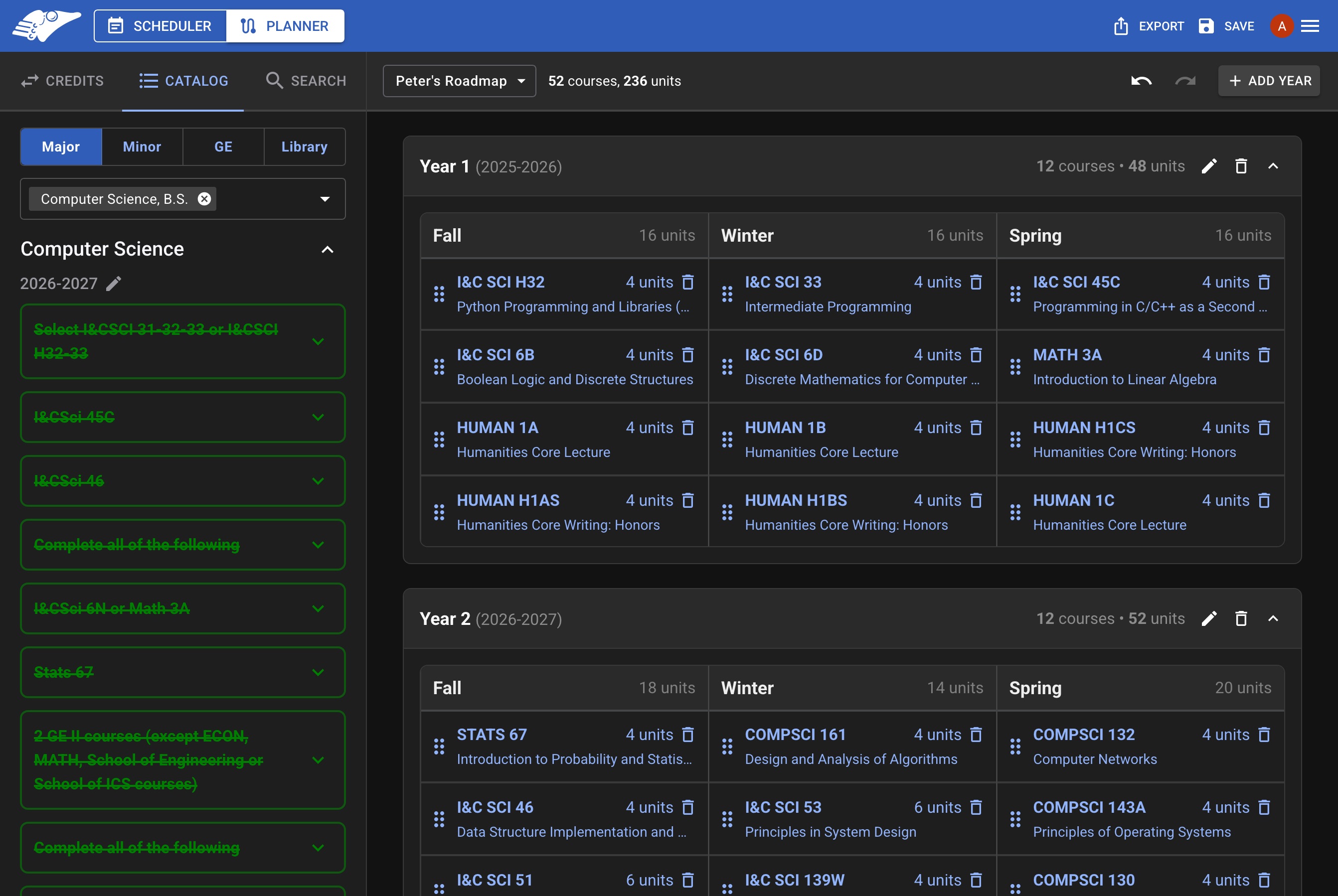Collapse Computer Science requirements list
Image resolution: width=1338 pixels, height=896 pixels.
click(x=328, y=250)
